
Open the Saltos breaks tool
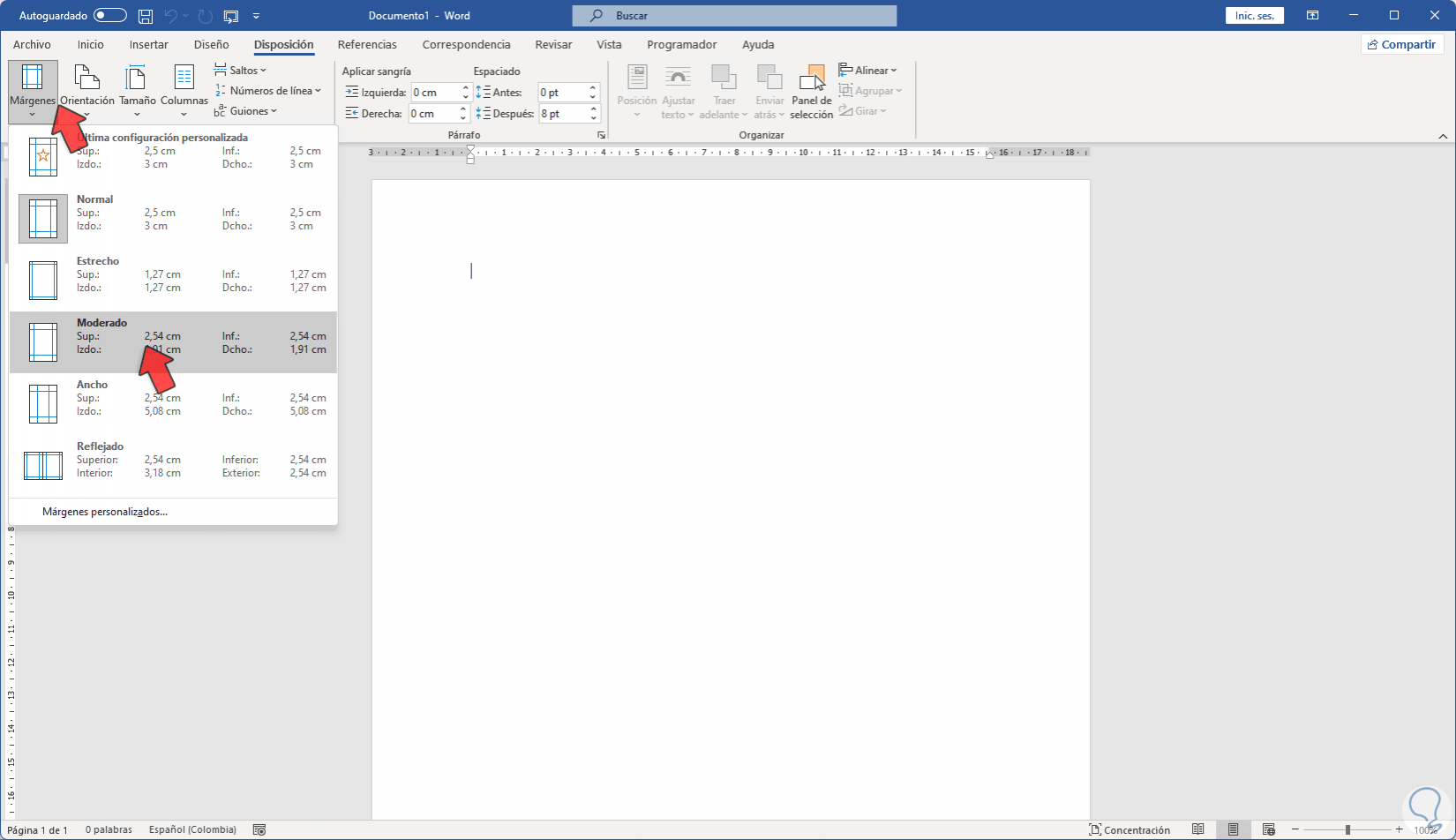coord(240,70)
